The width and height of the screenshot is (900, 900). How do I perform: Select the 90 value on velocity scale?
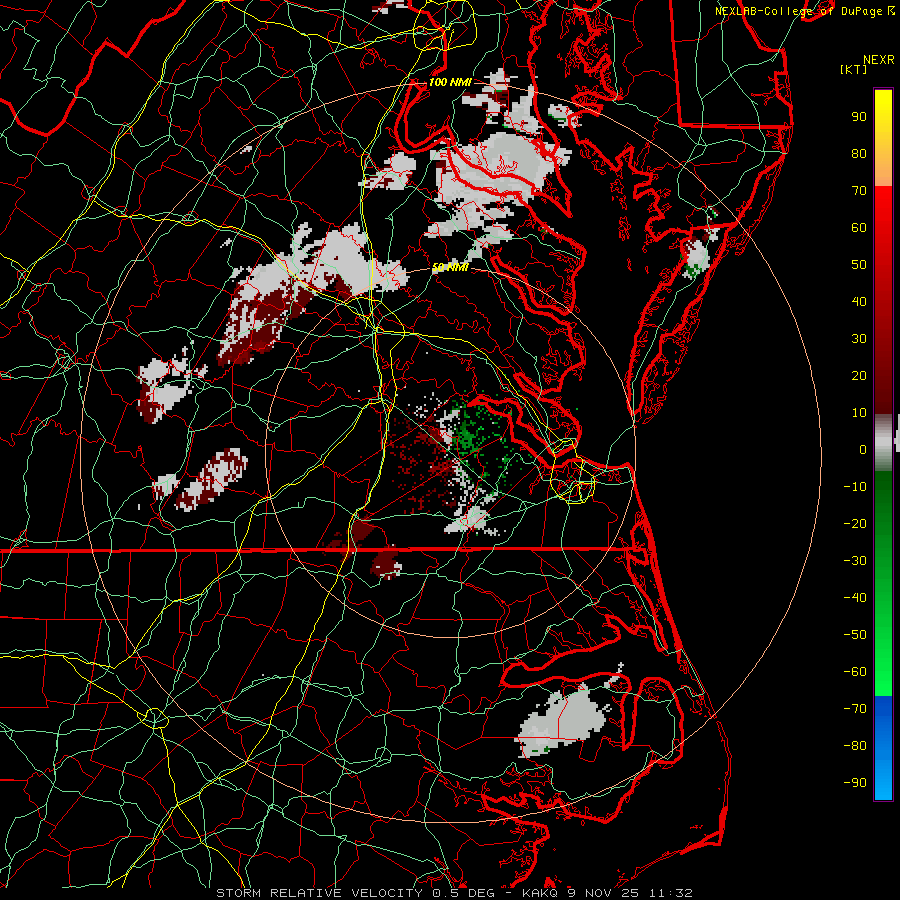(x=859, y=117)
